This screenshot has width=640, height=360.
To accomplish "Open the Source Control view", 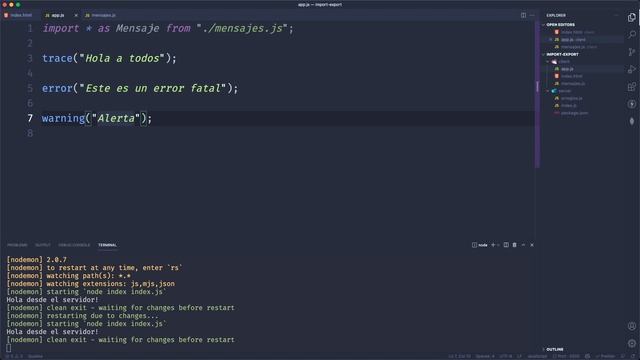I will coord(632,52).
